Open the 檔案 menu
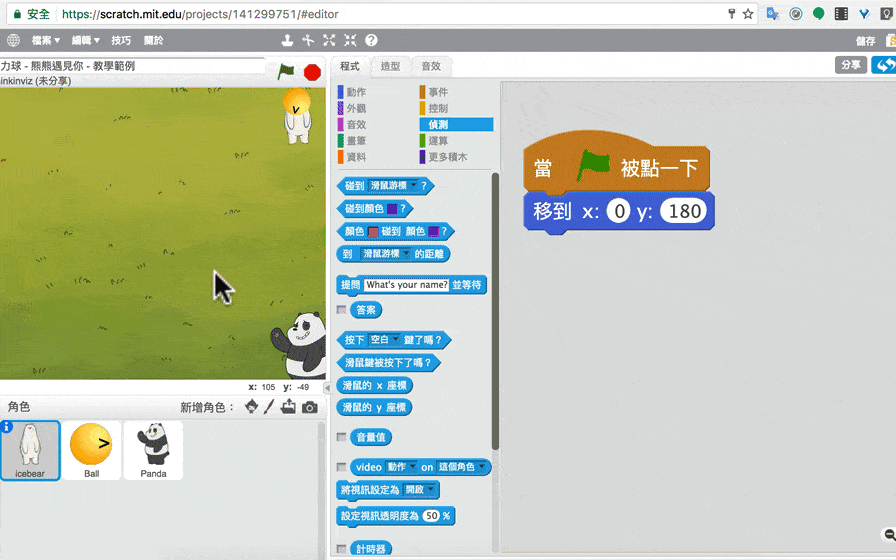 coord(46,40)
